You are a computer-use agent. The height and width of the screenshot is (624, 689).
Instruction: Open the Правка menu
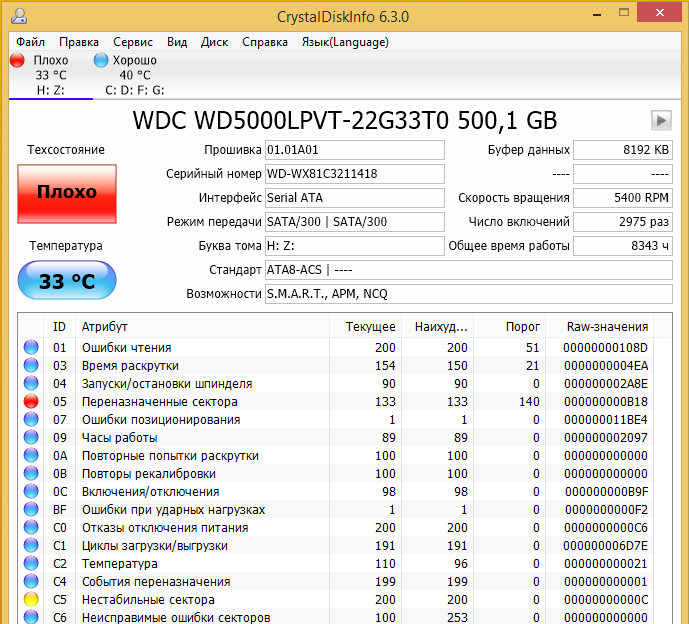(79, 42)
